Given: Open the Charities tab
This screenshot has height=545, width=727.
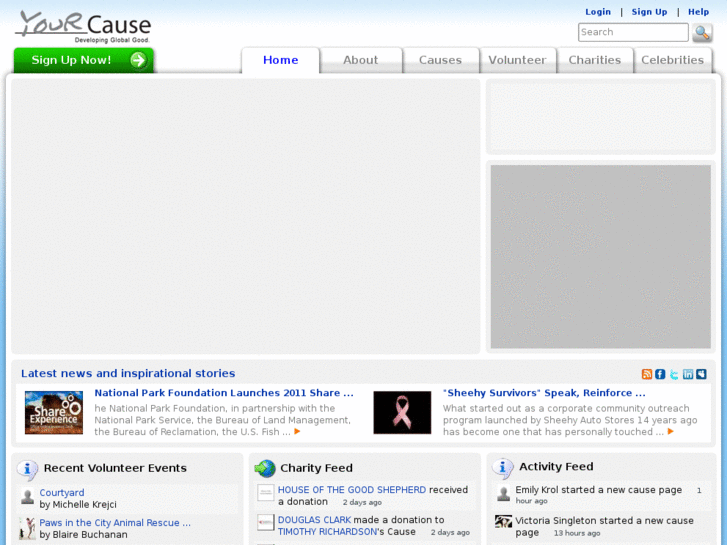Looking at the screenshot, I should [595, 60].
